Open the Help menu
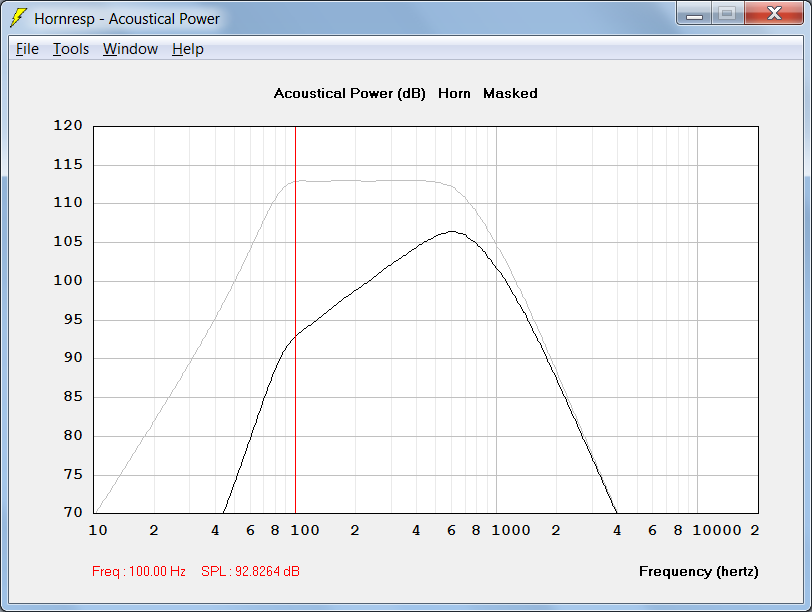This screenshot has width=812, height=612. point(188,49)
